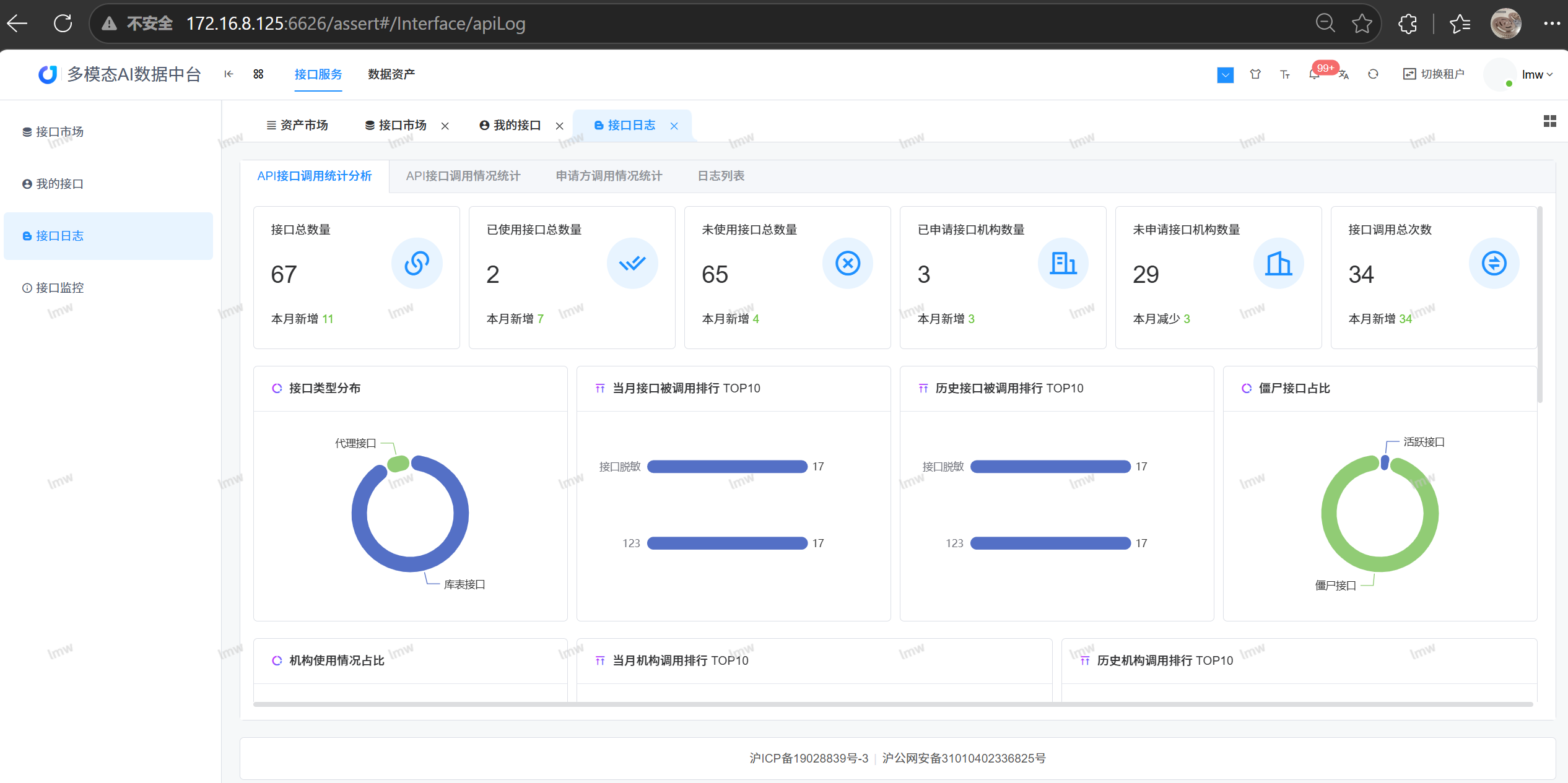Open the app grid launcher icon
This screenshot has width=1568, height=783.
point(258,74)
